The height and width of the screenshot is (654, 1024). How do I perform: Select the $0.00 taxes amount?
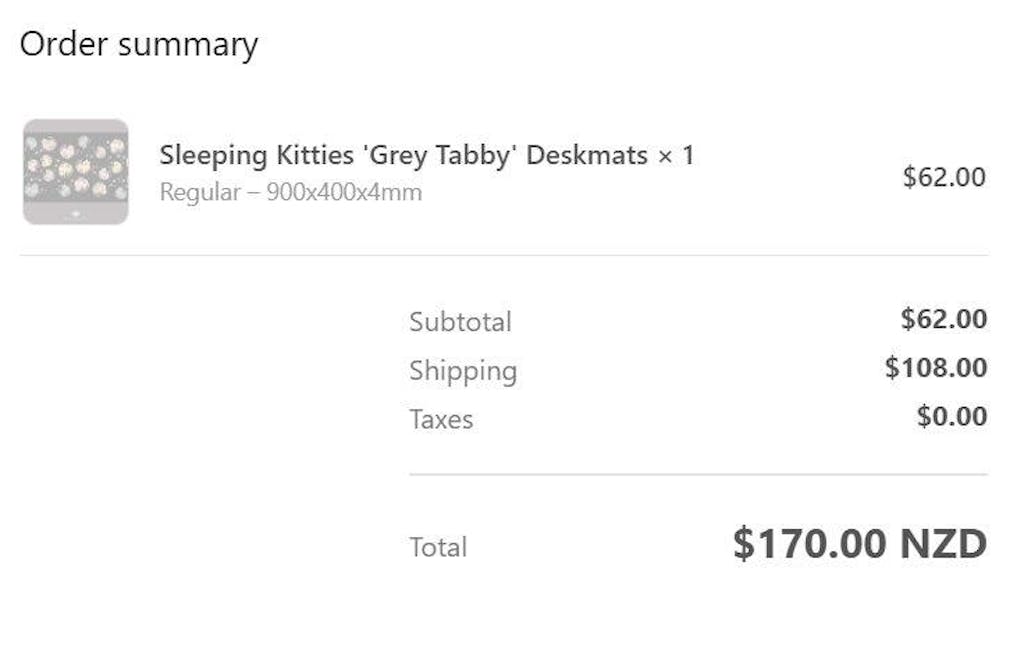[952, 416]
